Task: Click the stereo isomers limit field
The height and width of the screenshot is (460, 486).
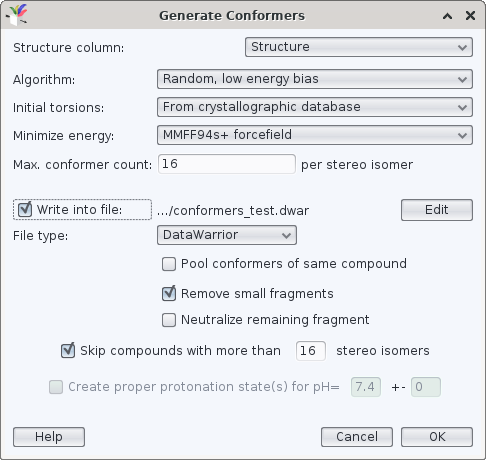Action: click(x=311, y=351)
